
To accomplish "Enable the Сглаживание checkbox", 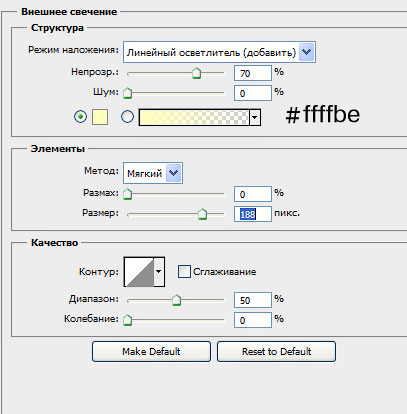I will coord(184,272).
